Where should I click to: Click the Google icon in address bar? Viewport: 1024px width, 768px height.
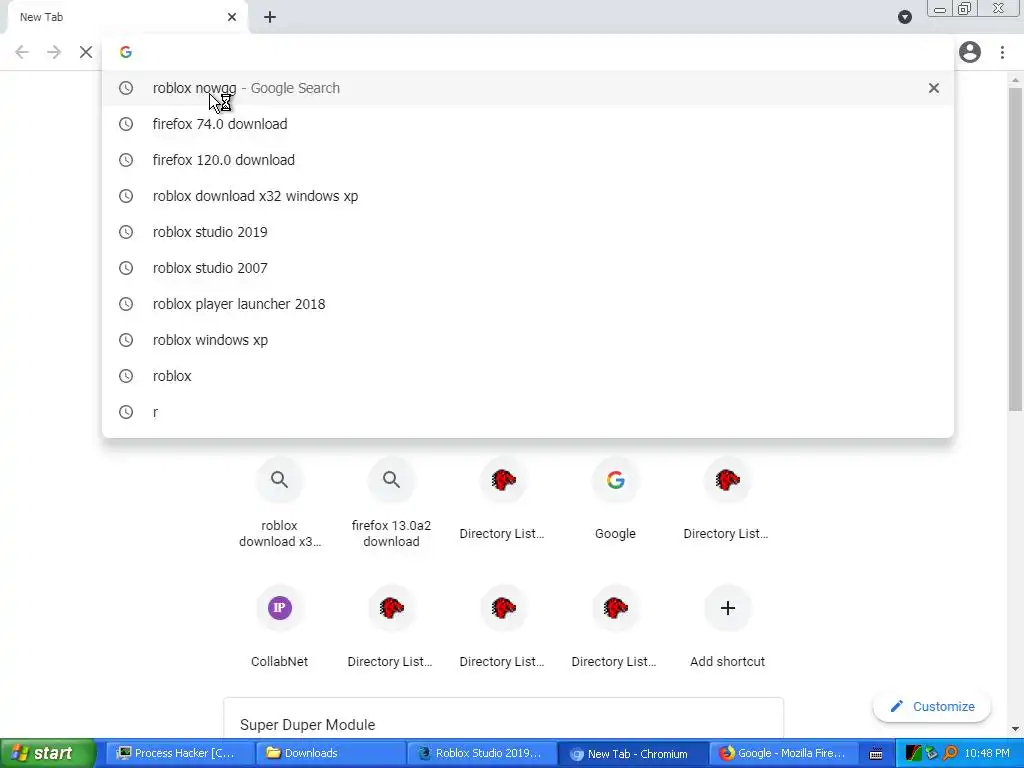pos(126,52)
